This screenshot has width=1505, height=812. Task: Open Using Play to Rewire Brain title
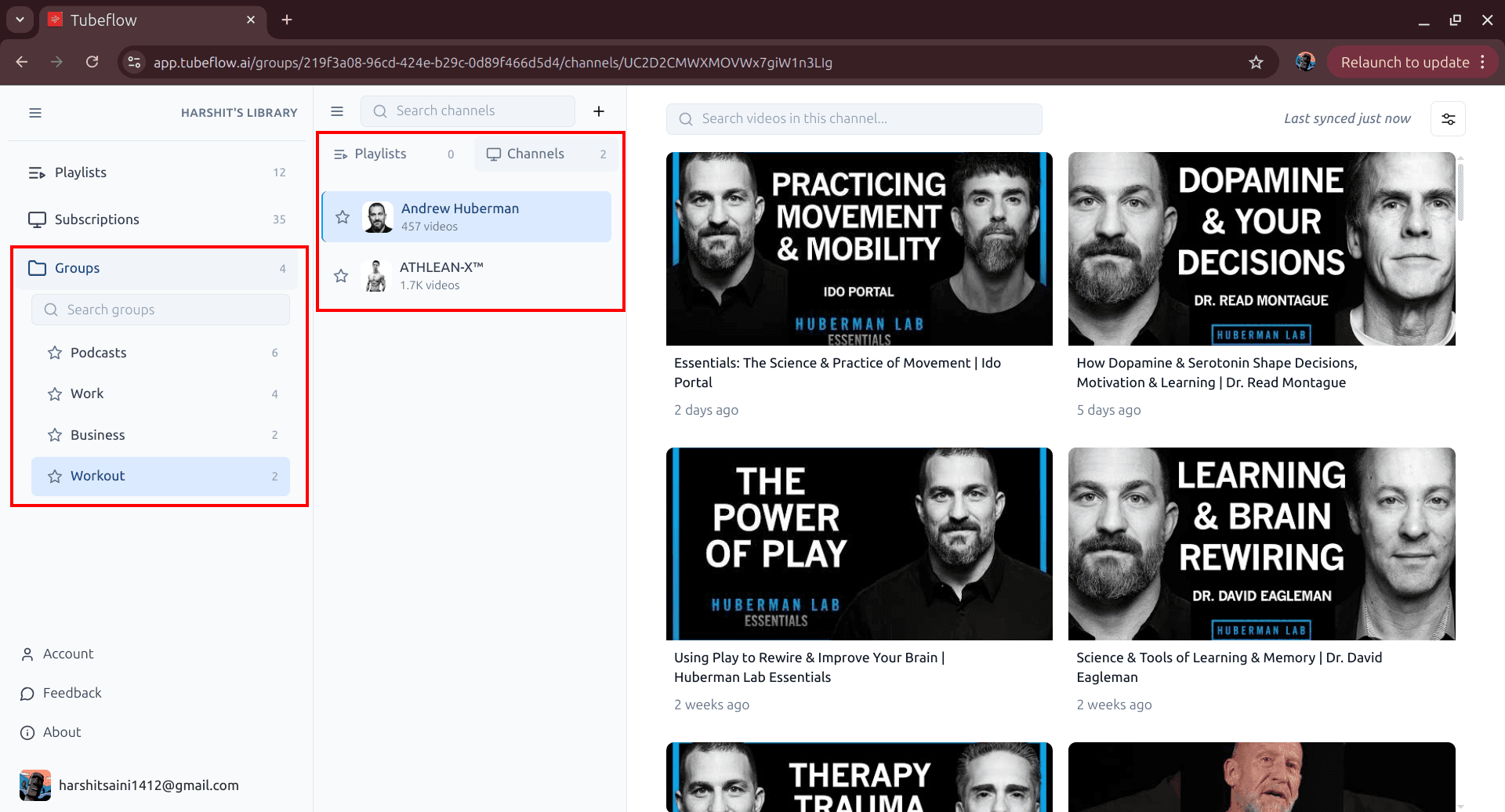[809, 668]
